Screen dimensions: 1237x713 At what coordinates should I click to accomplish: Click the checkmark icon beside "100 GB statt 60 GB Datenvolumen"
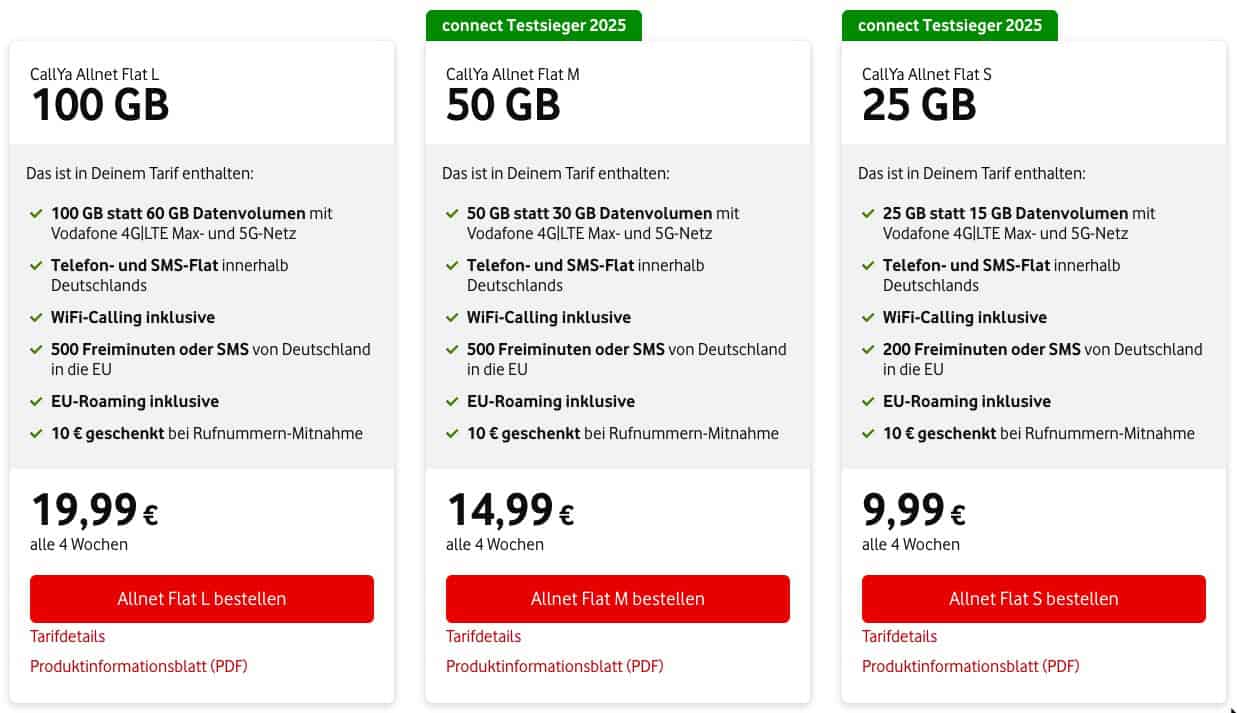tap(37, 213)
